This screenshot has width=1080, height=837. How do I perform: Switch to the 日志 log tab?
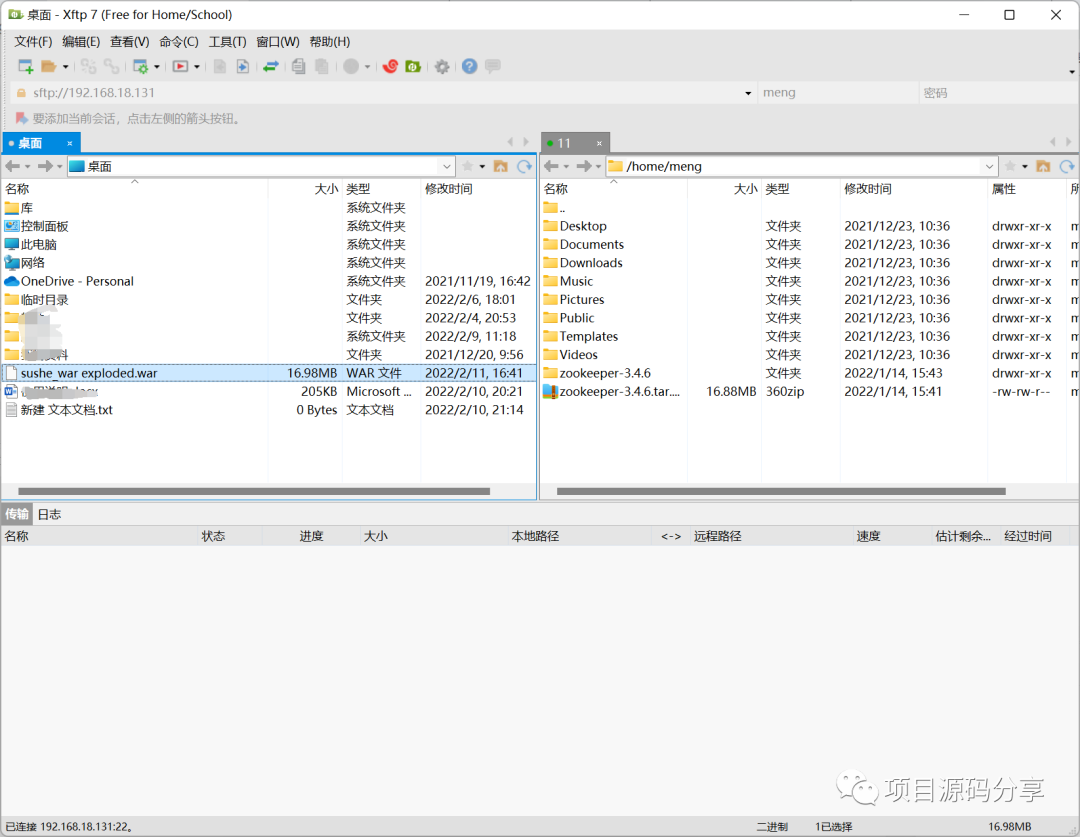pyautogui.click(x=49, y=514)
